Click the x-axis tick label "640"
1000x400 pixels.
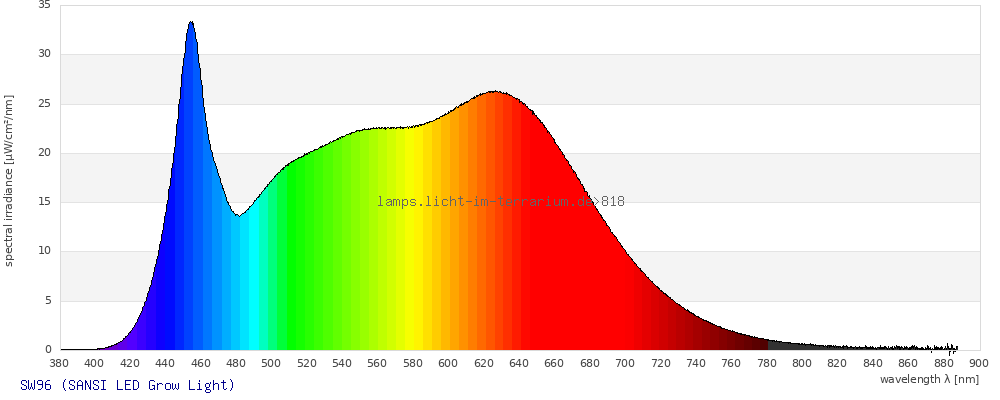coord(519,364)
